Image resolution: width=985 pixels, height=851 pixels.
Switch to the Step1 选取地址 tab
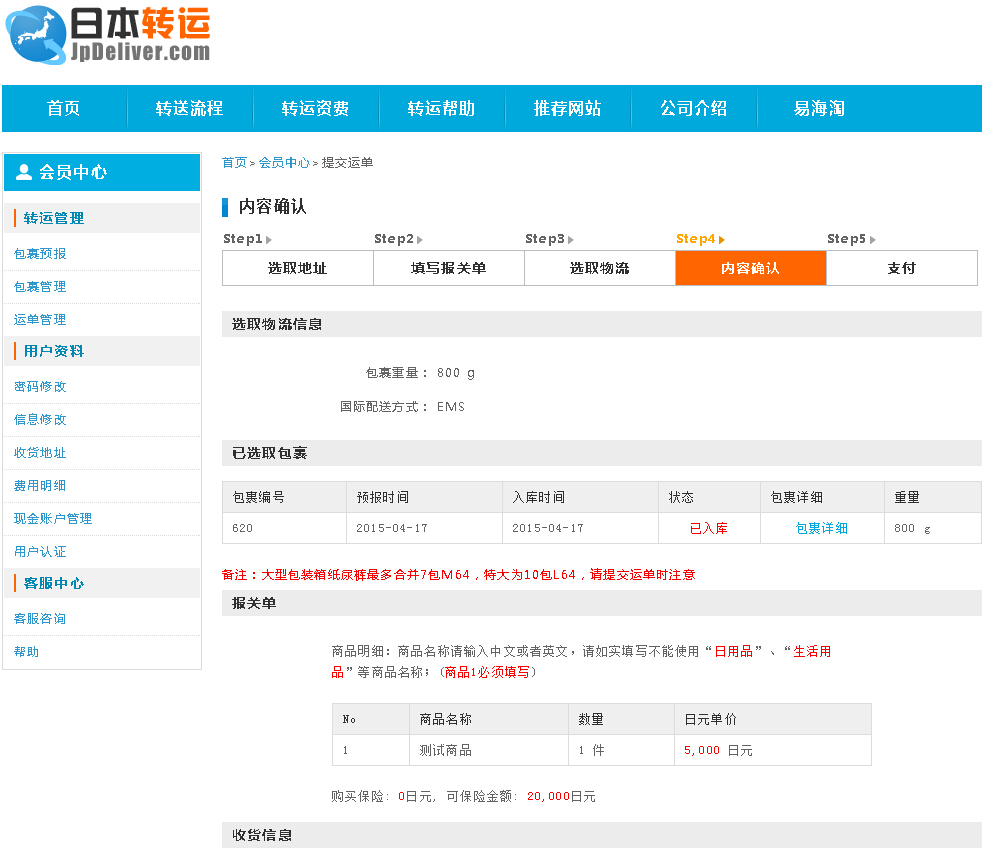click(x=296, y=268)
